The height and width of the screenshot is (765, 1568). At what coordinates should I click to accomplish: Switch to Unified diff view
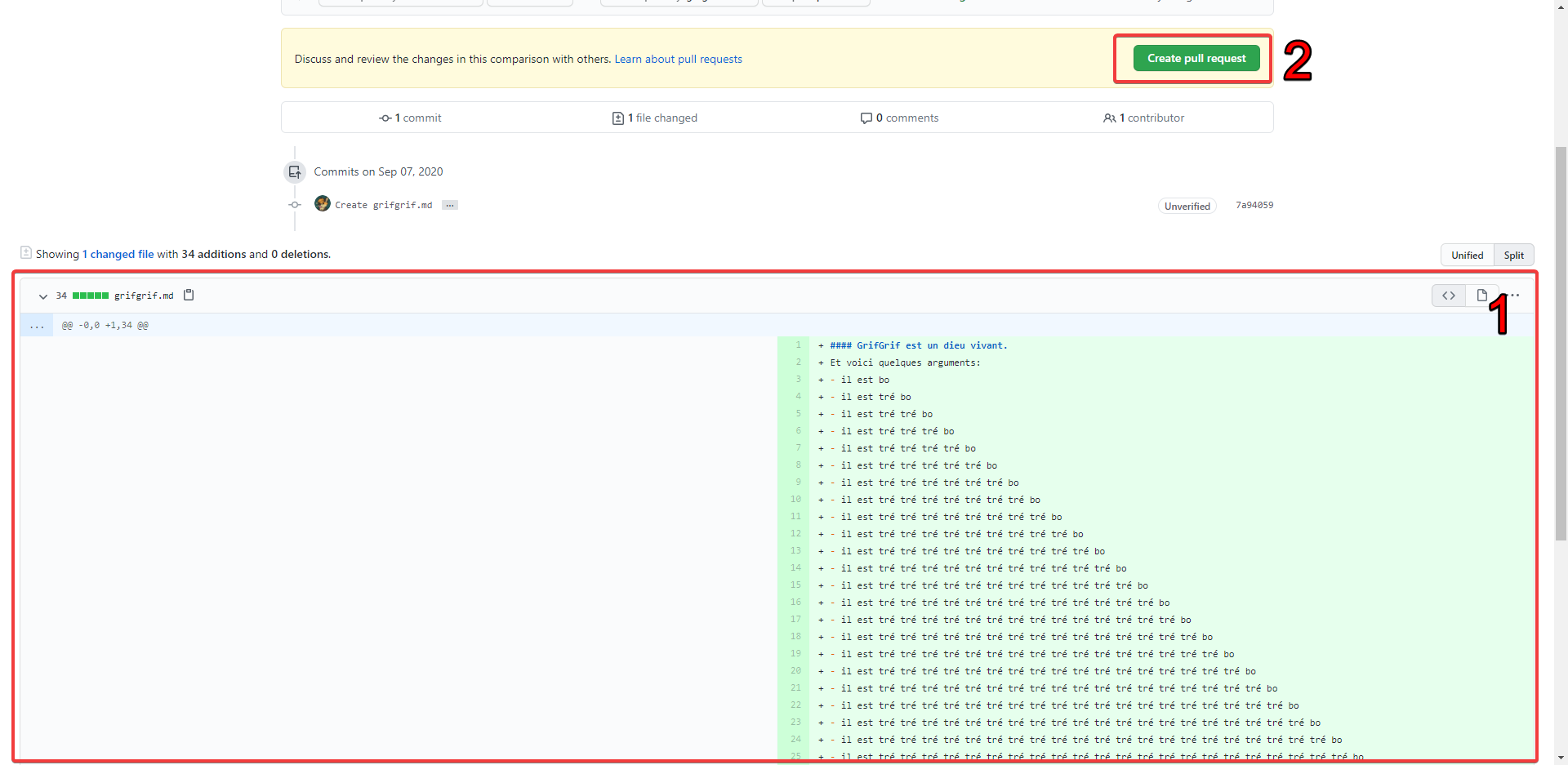coord(1467,255)
